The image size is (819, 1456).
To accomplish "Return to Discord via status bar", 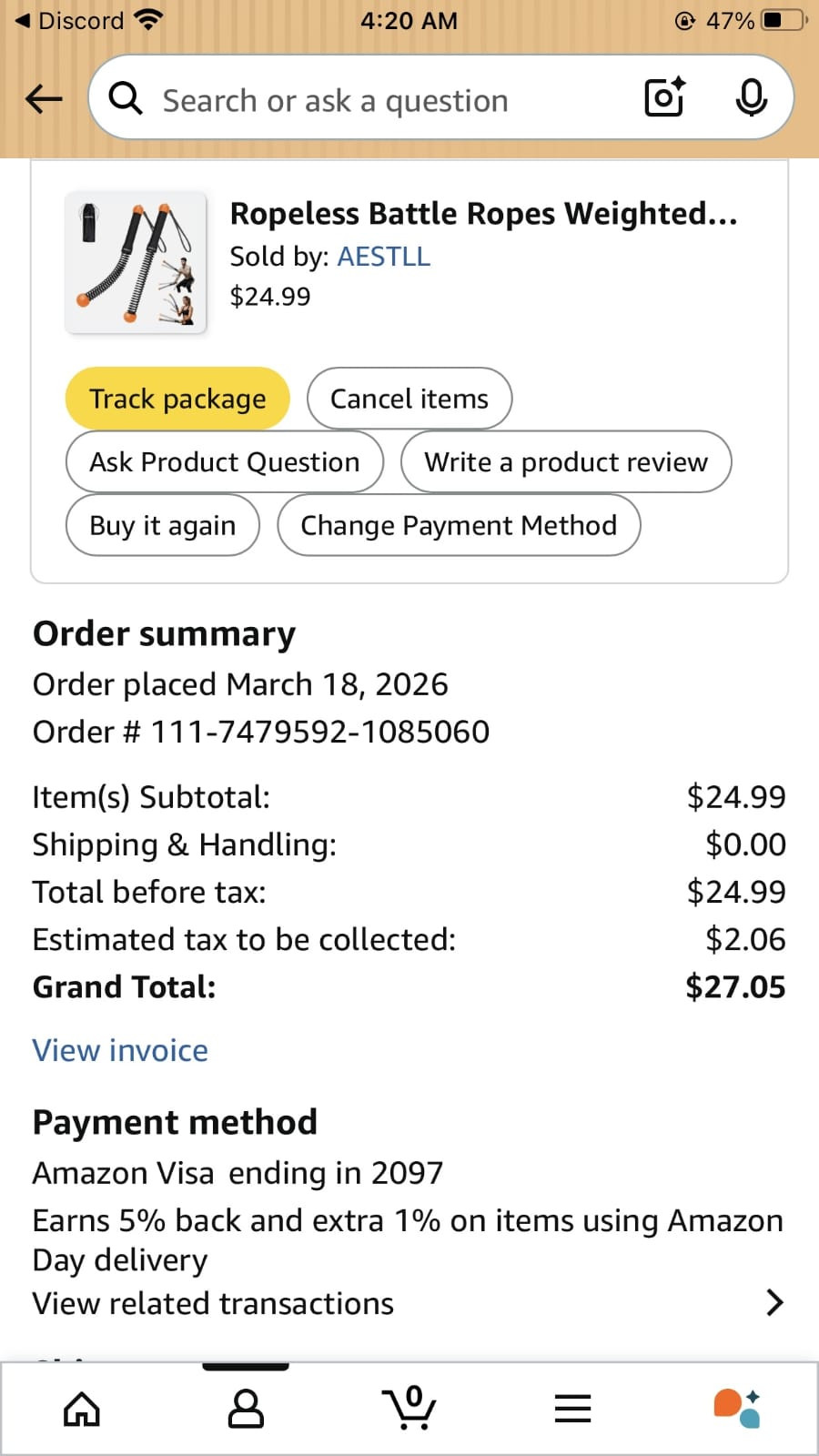I will (71, 20).
